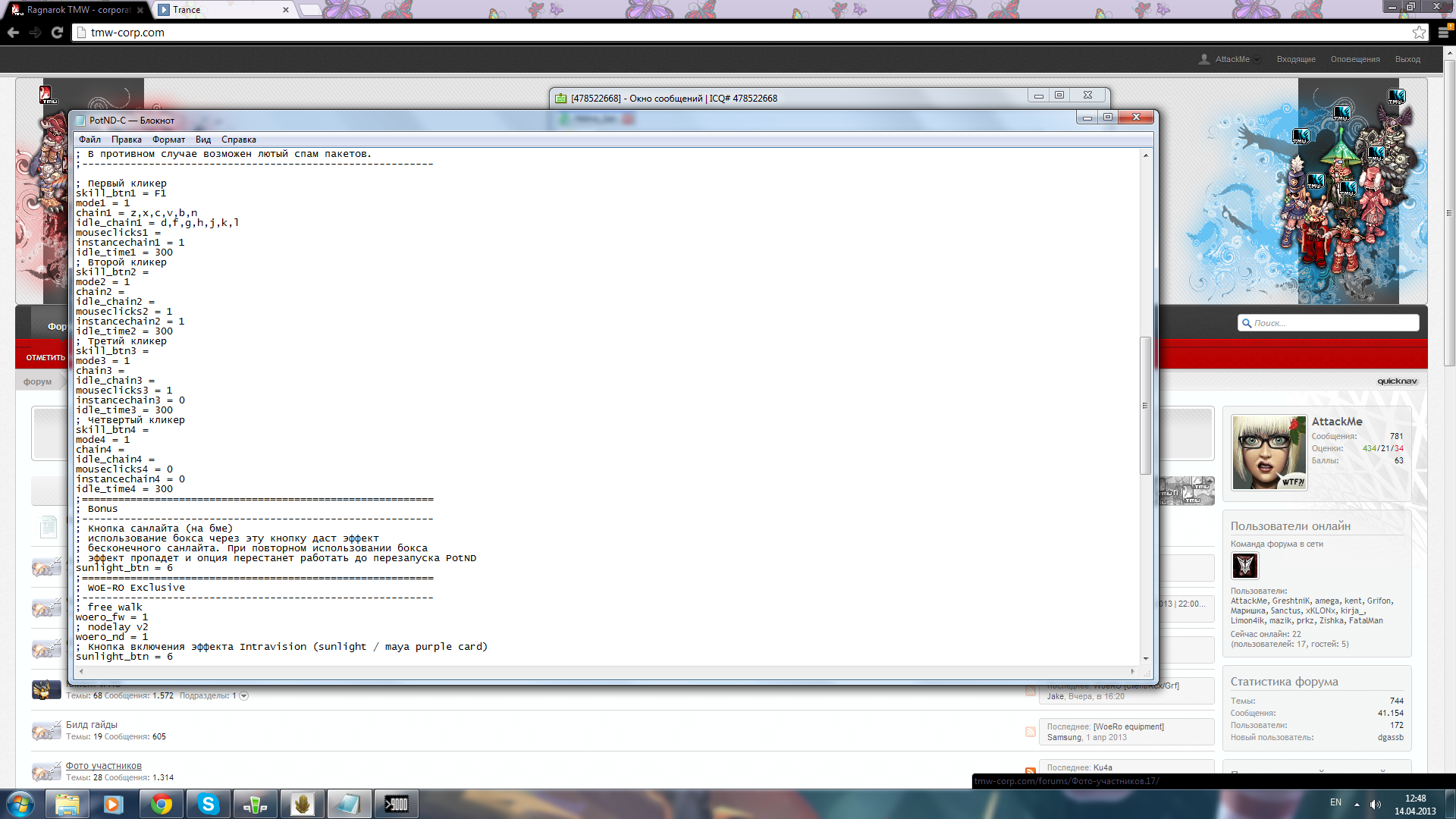Open the Билд гайды forum
The height and width of the screenshot is (819, 1456).
click(x=92, y=725)
